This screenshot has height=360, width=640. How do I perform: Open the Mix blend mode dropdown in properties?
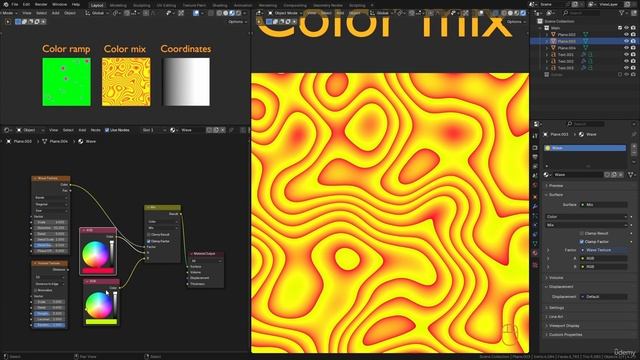point(586,225)
